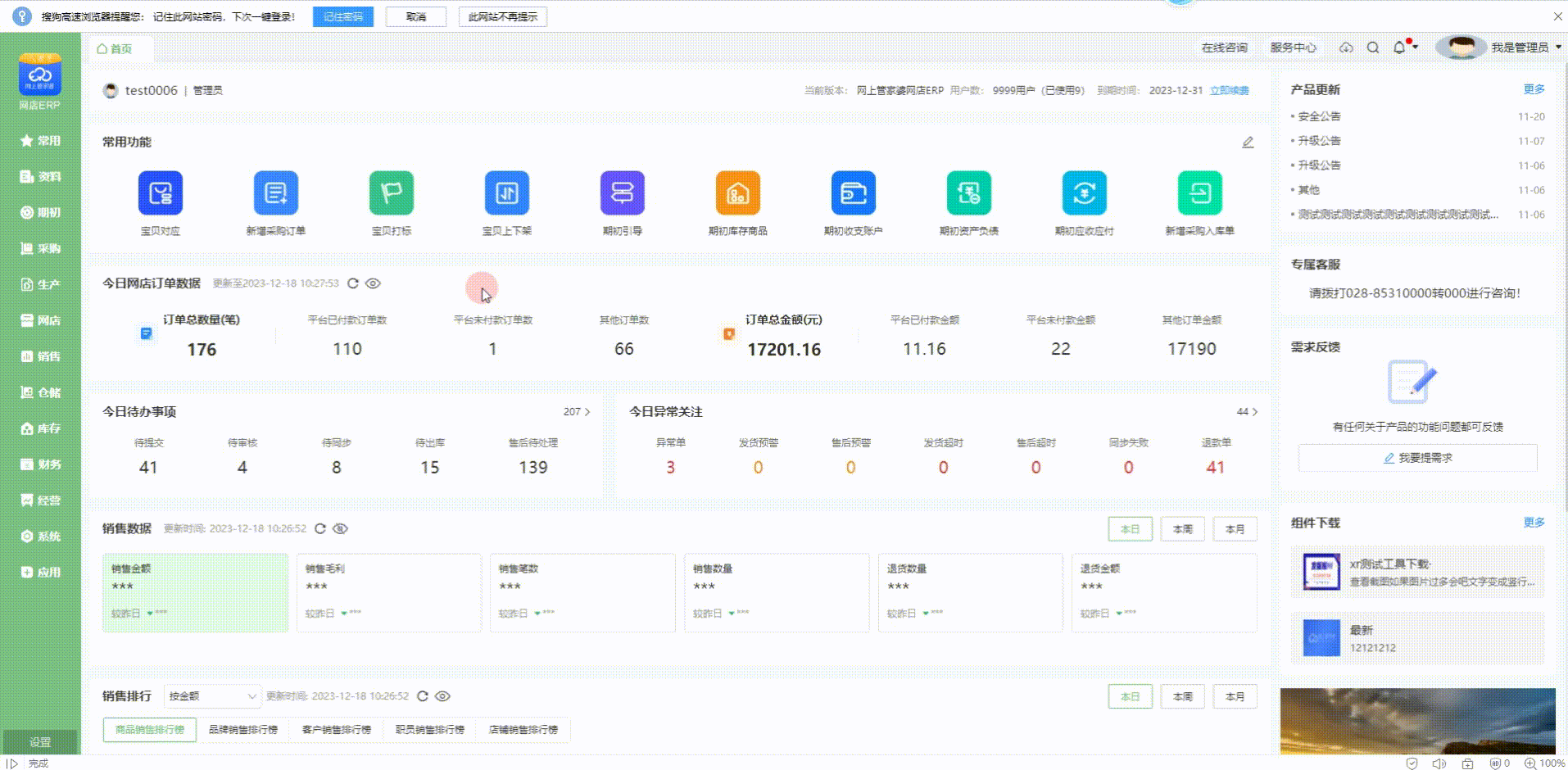Open the 期初库存商品 orange icon
The width and height of the screenshot is (1568, 770).
point(737,193)
